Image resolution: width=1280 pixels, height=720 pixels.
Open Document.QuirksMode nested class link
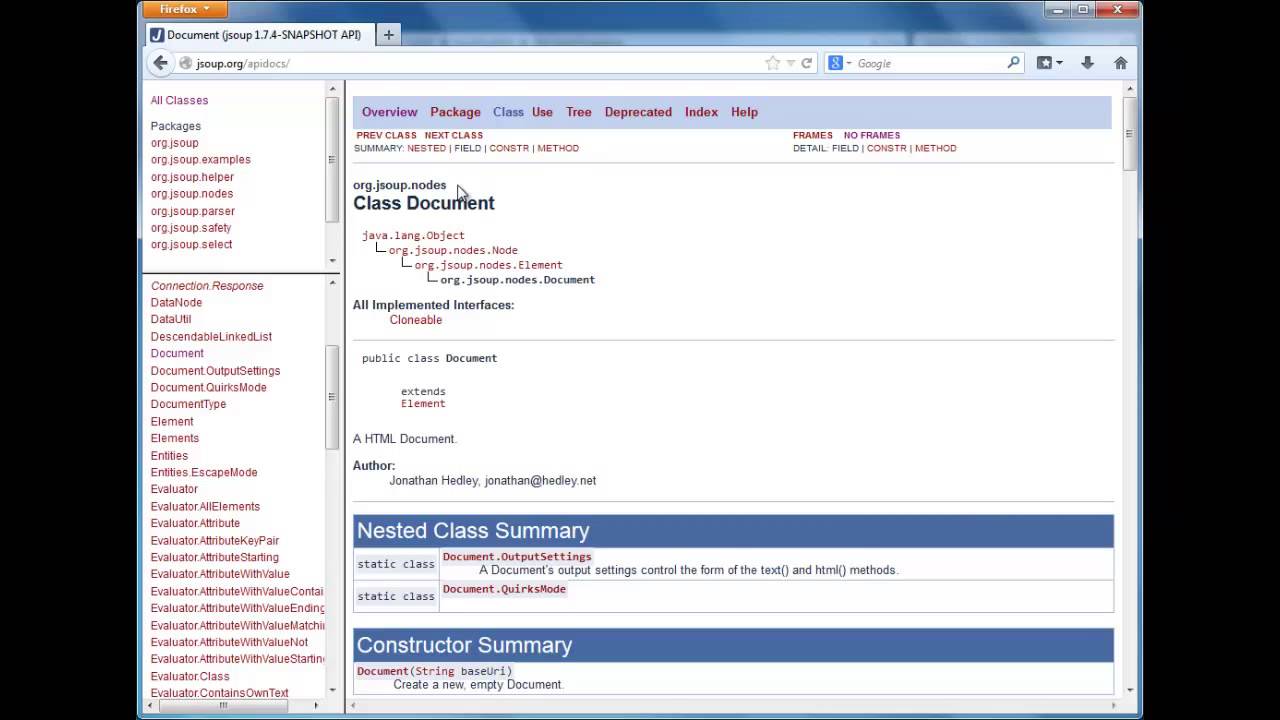504,589
